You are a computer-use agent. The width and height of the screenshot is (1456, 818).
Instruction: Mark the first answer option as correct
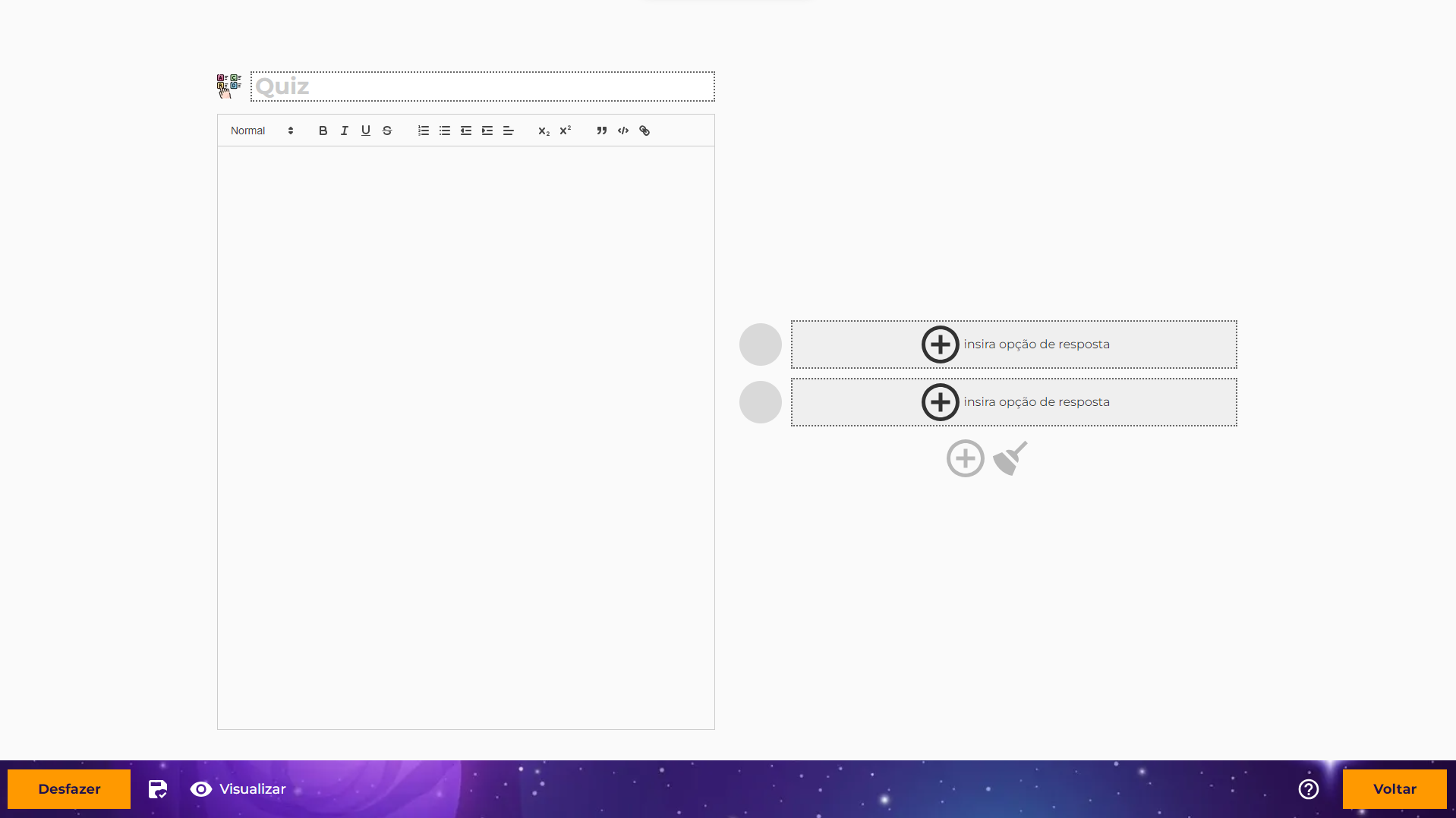tap(760, 345)
